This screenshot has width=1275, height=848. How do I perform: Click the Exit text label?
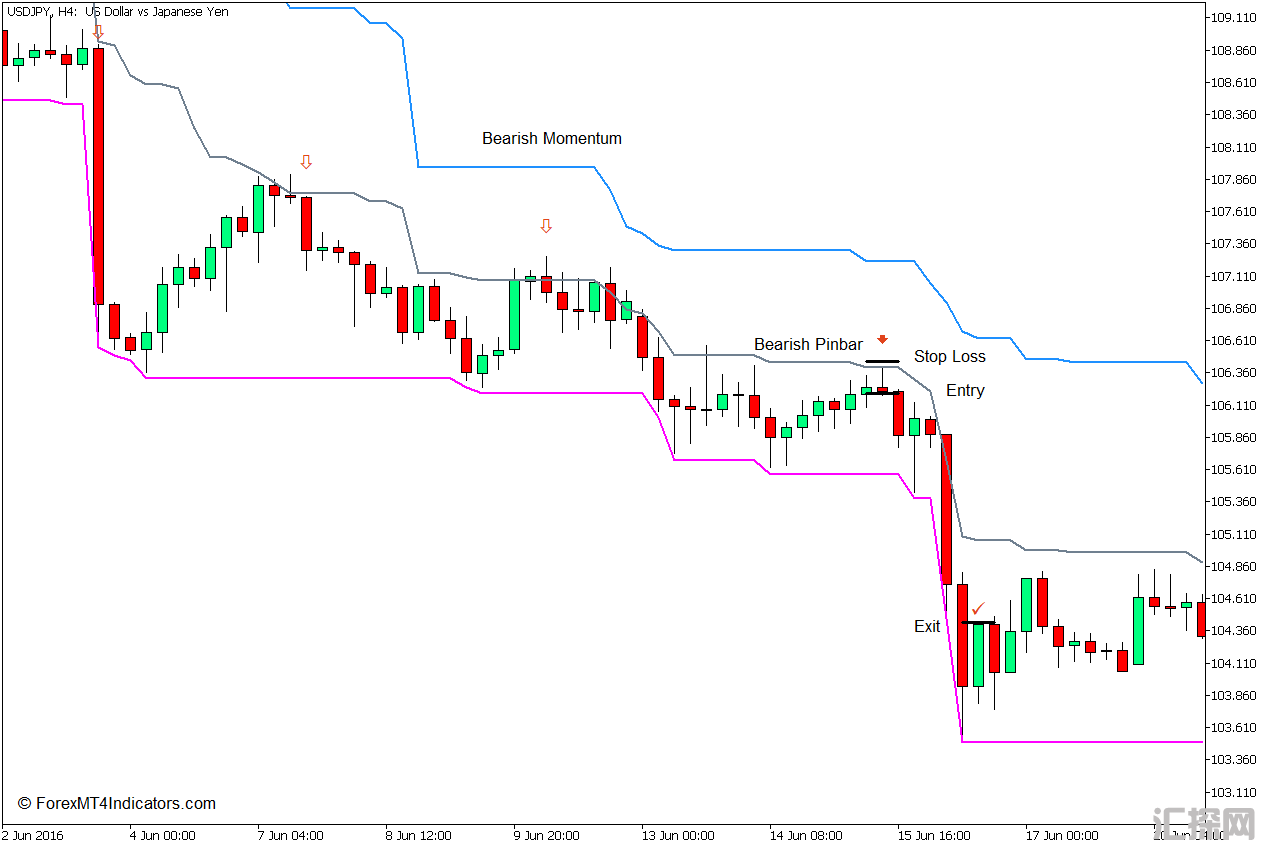927,627
